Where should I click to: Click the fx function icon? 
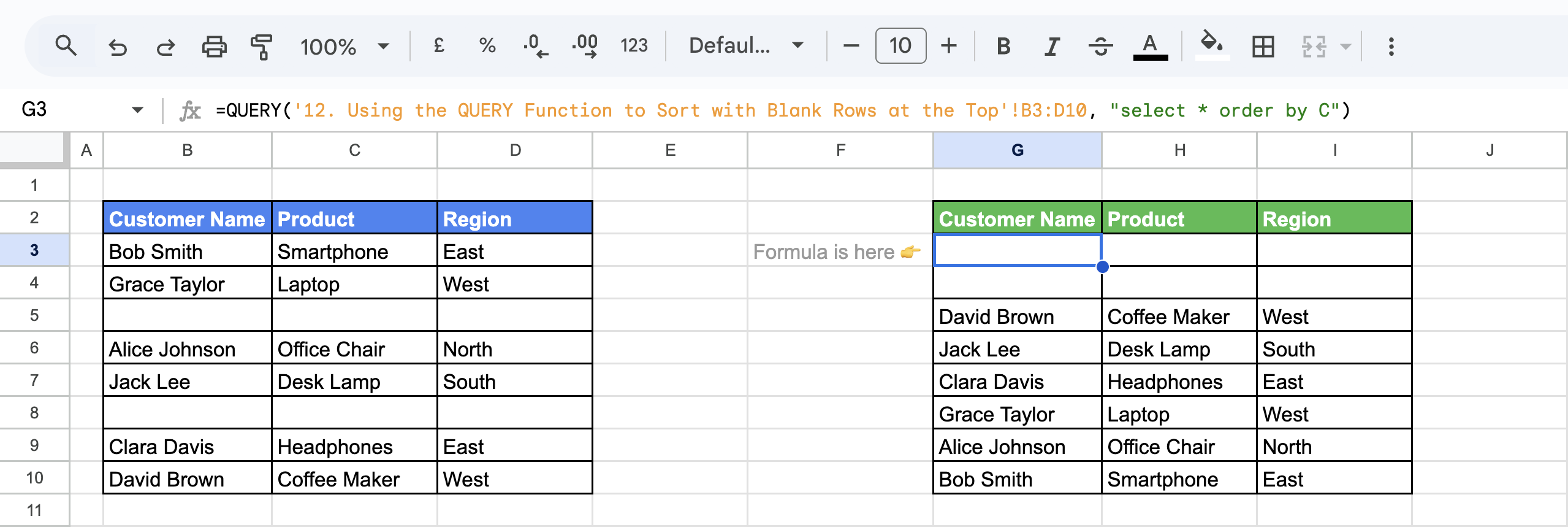pos(190,110)
